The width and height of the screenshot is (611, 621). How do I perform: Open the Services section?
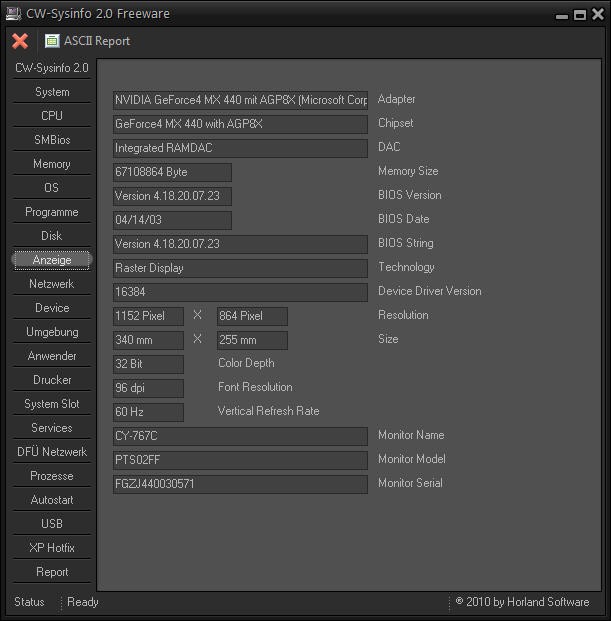pos(52,428)
